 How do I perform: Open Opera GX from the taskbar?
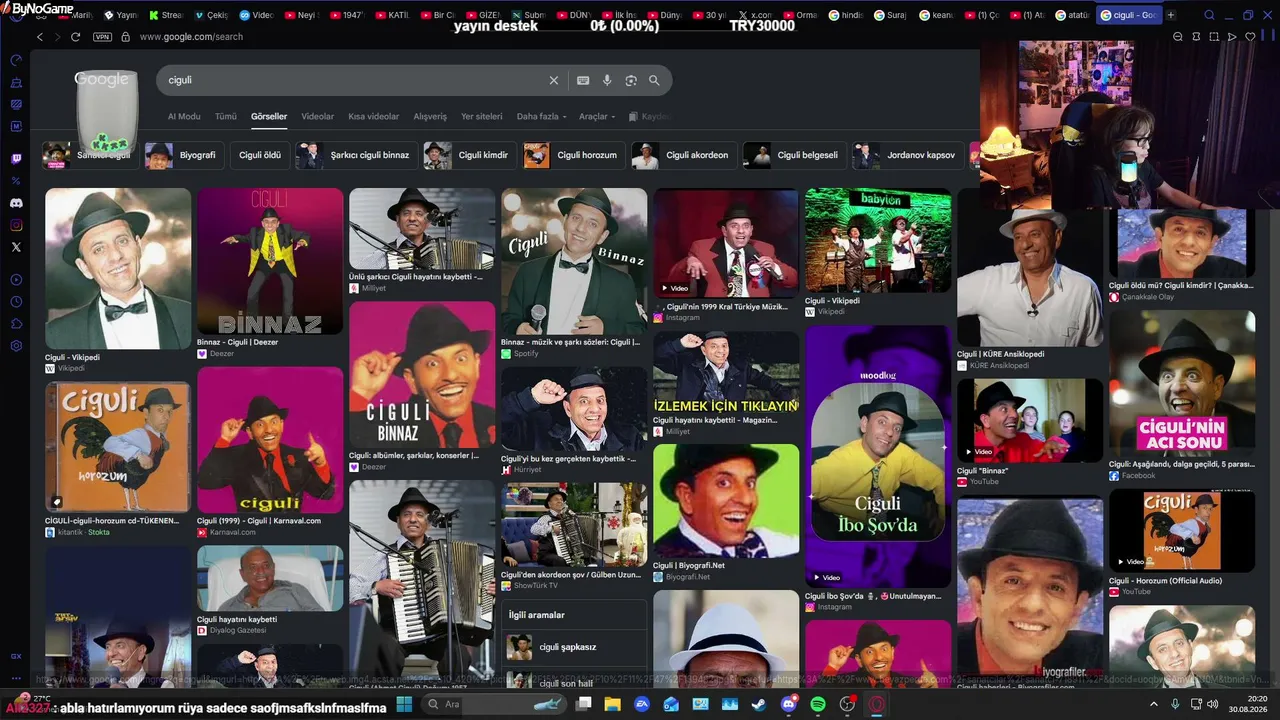pos(877,704)
